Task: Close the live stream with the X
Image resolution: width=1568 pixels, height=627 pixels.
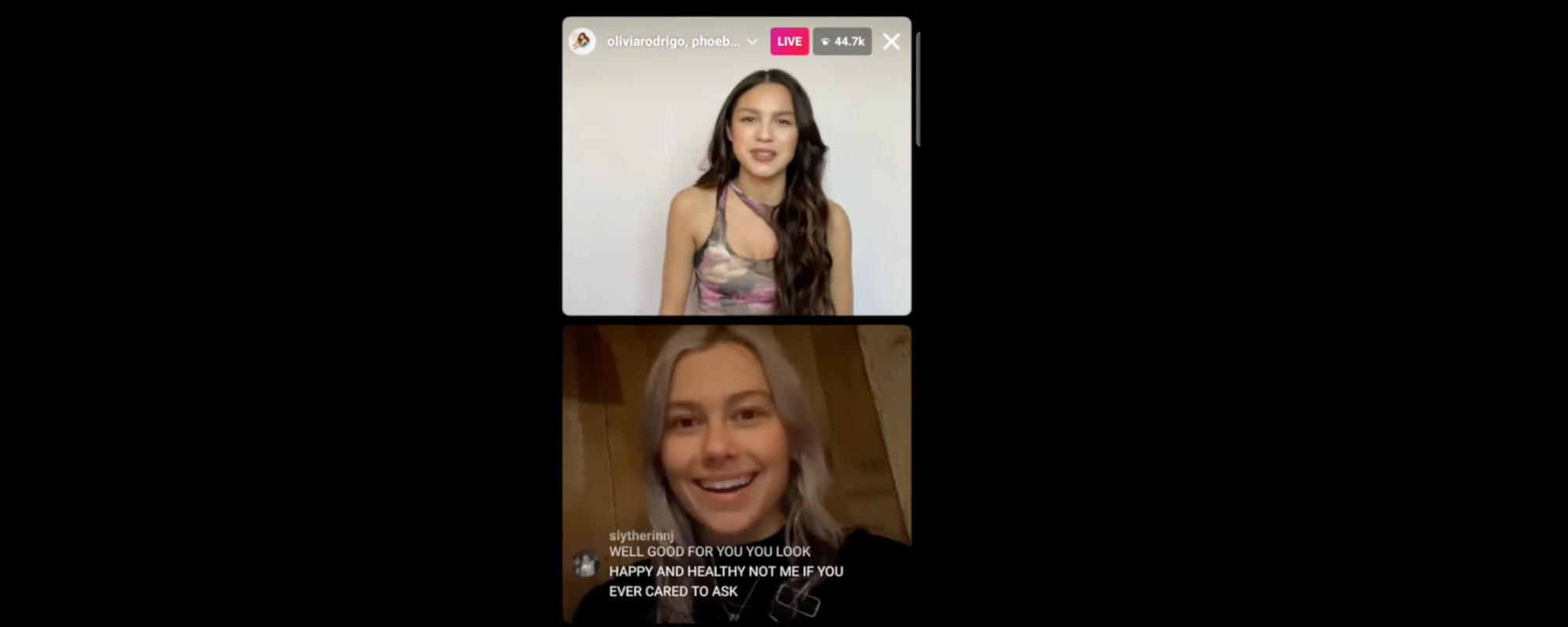Action: click(x=891, y=42)
